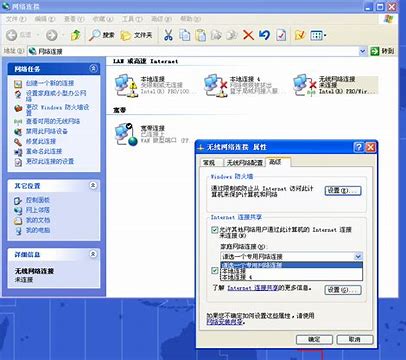Open the 编辑(E) menu
Screen dimensions: 406x360
coord(45,19)
